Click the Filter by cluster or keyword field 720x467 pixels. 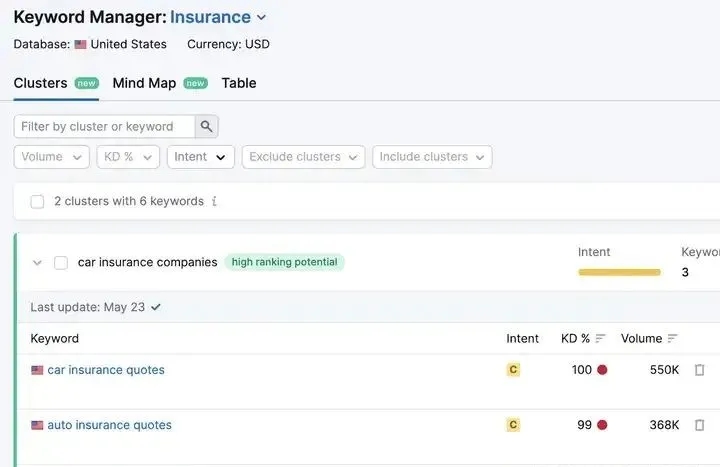[104, 126]
